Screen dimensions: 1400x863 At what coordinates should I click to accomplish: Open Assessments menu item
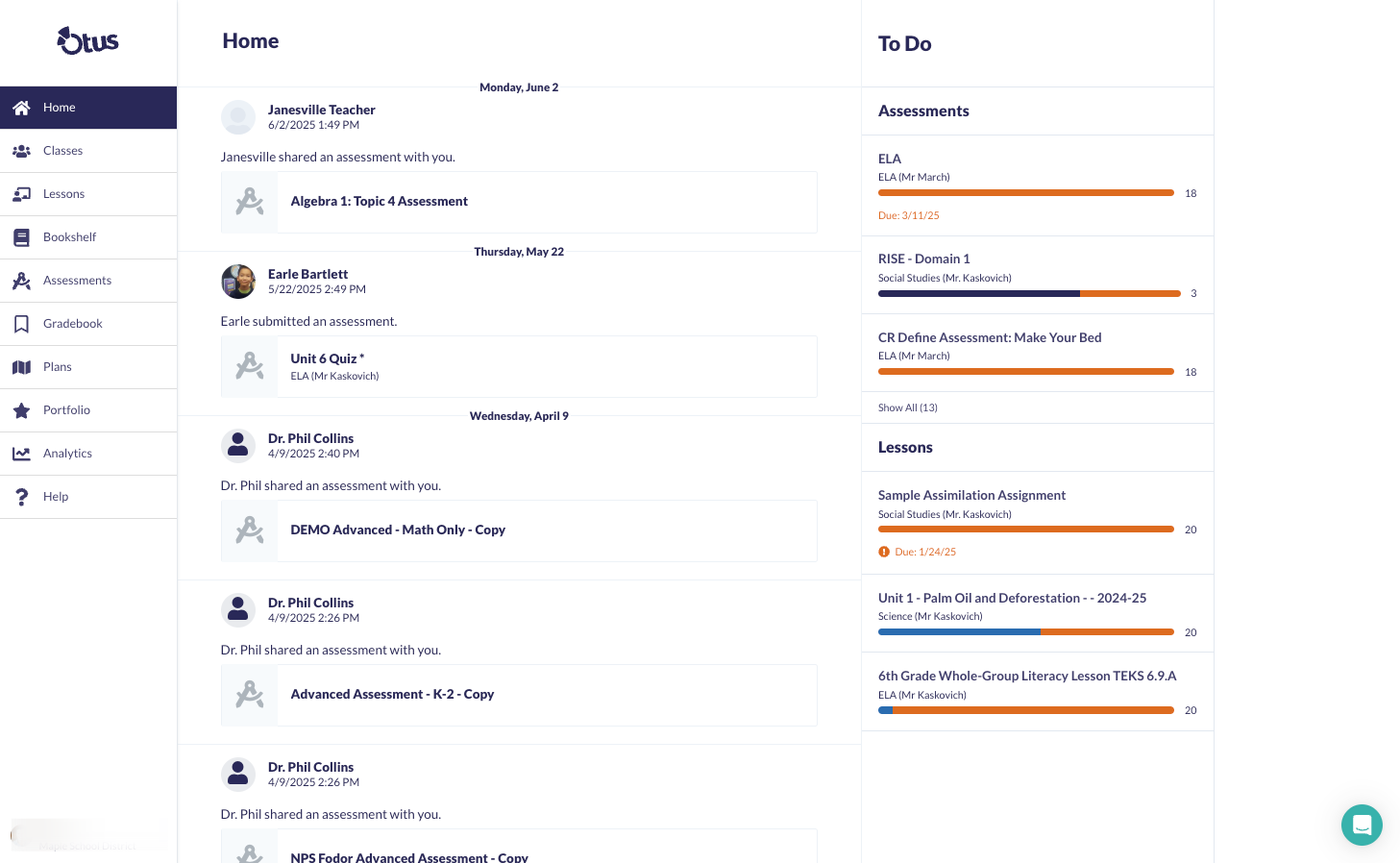(77, 281)
